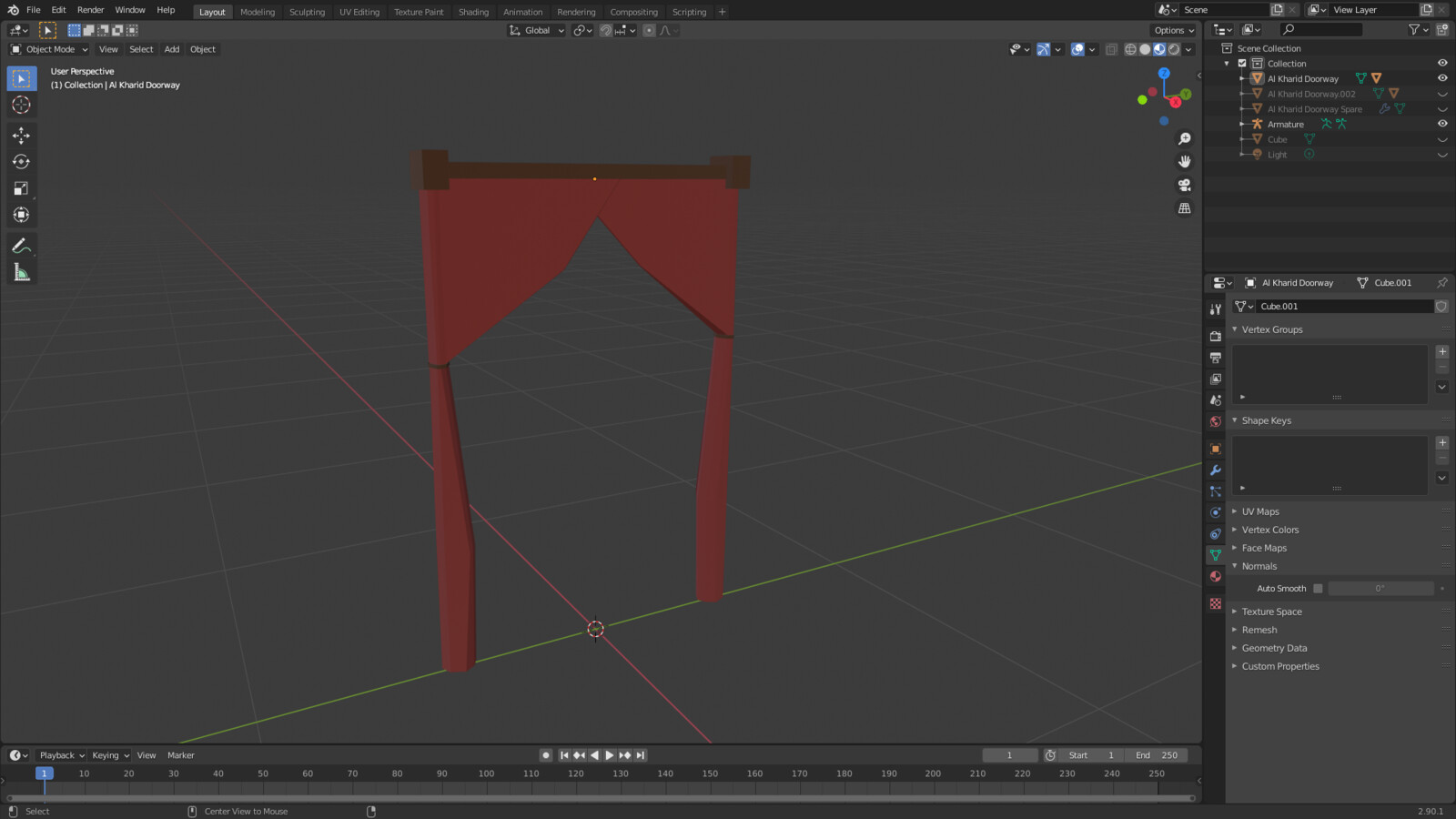
Task: Click the Cube.001 mesh name field
Action: pos(1345,307)
